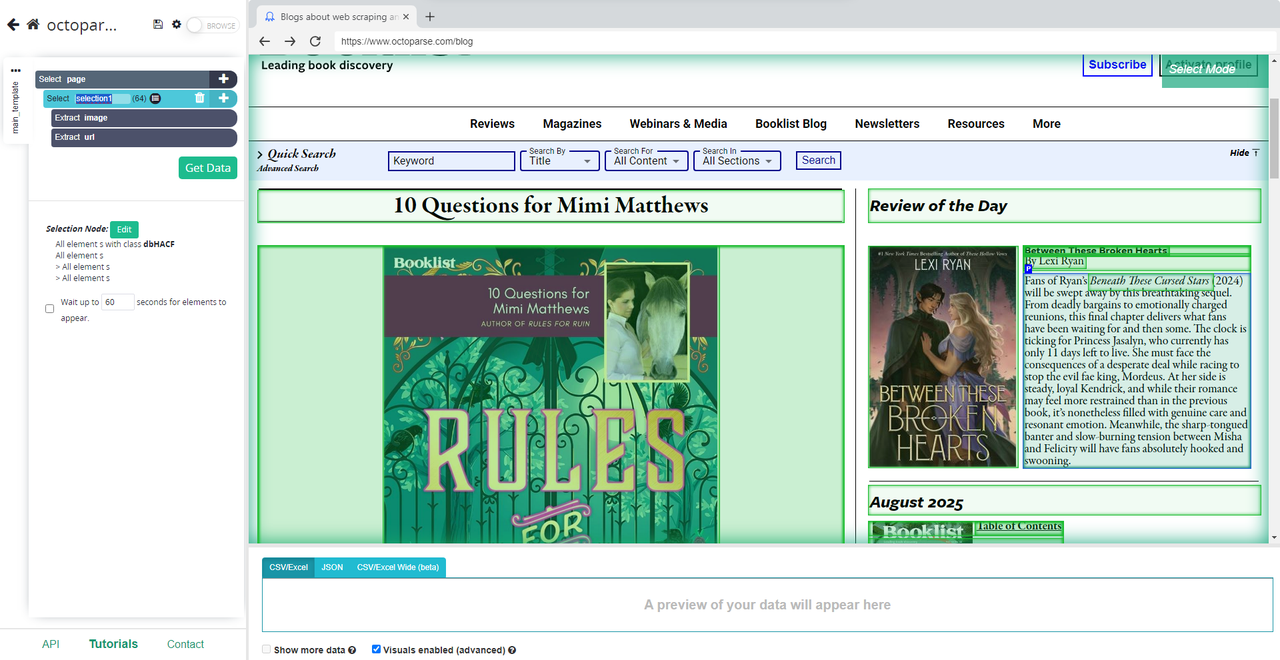This screenshot has height=660, width=1280.
Task: Expand the Quick Search chevron
Action: click(x=261, y=155)
